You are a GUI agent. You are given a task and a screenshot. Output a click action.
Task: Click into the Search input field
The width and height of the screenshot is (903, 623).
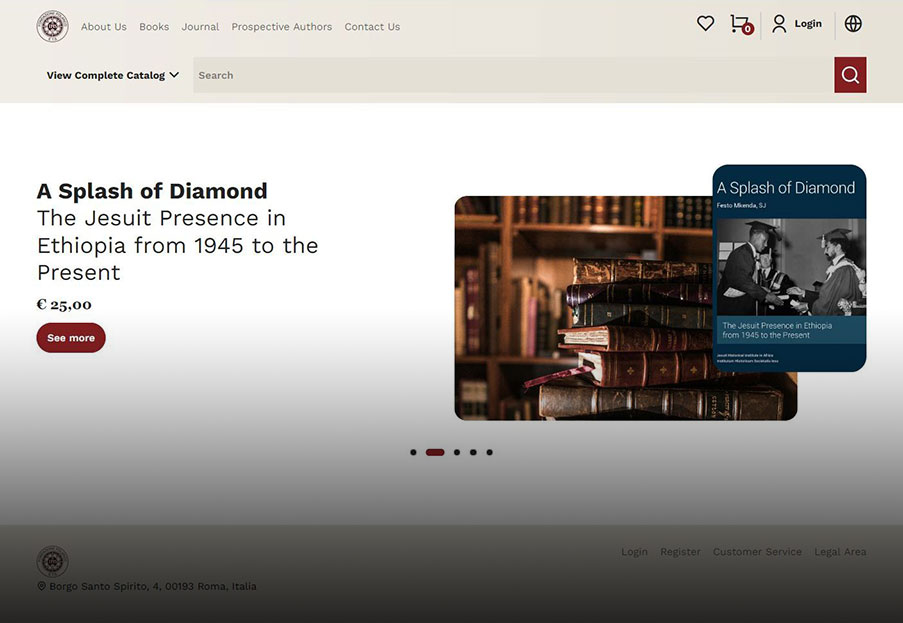click(x=513, y=75)
